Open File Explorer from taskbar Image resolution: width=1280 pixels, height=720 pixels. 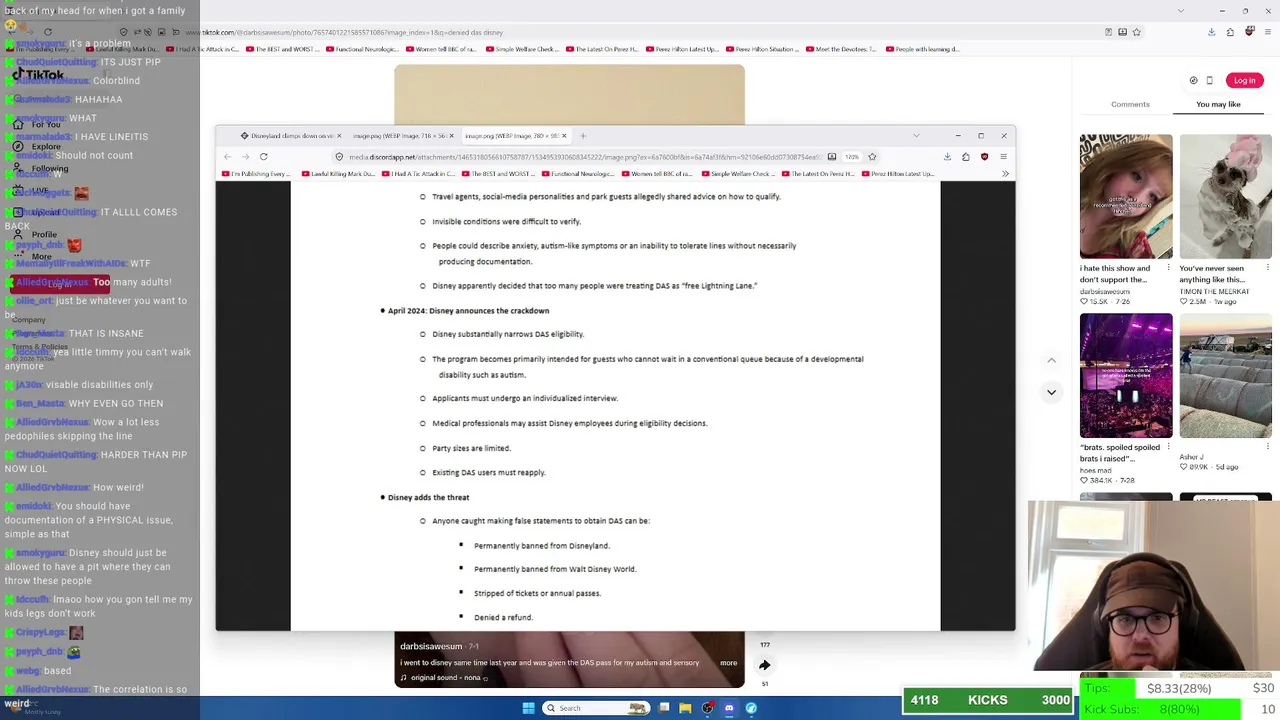click(685, 708)
